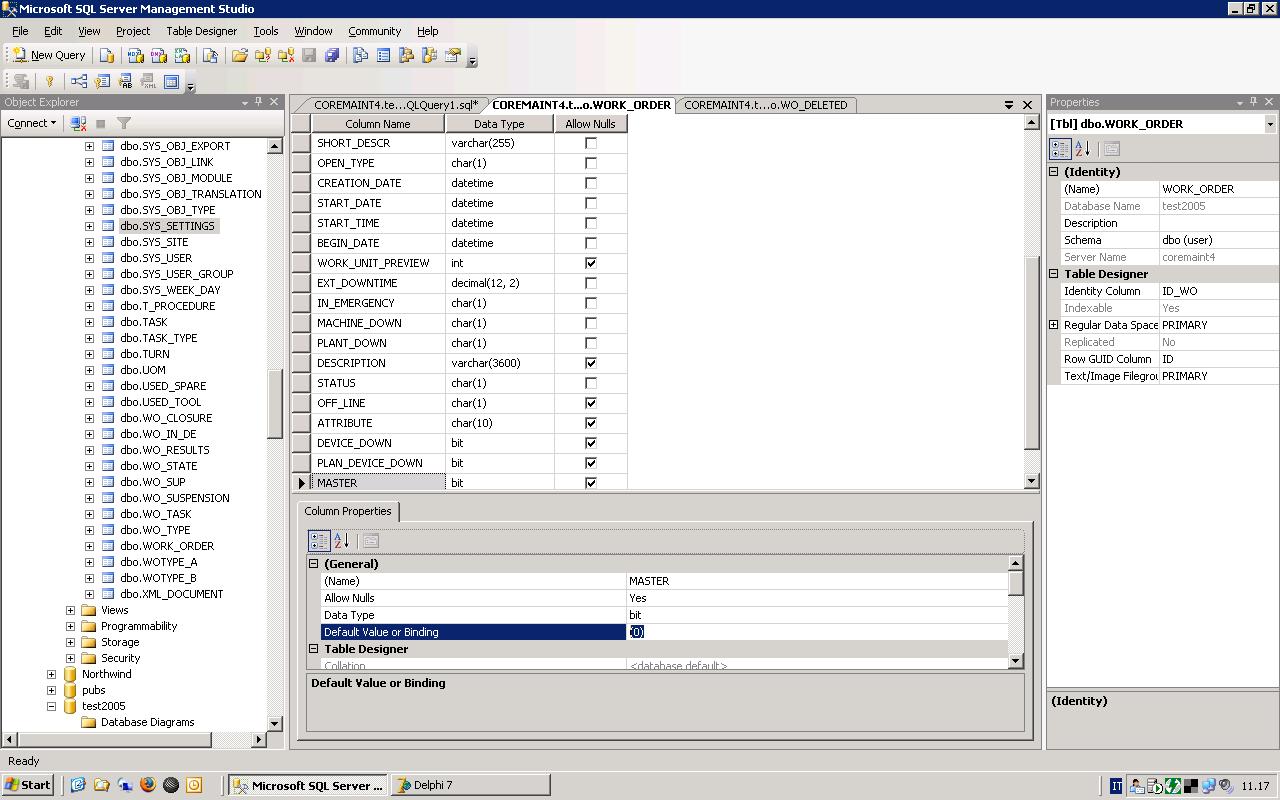The width and height of the screenshot is (1280, 800).
Task: Click the Data Type header
Action: coord(499,124)
